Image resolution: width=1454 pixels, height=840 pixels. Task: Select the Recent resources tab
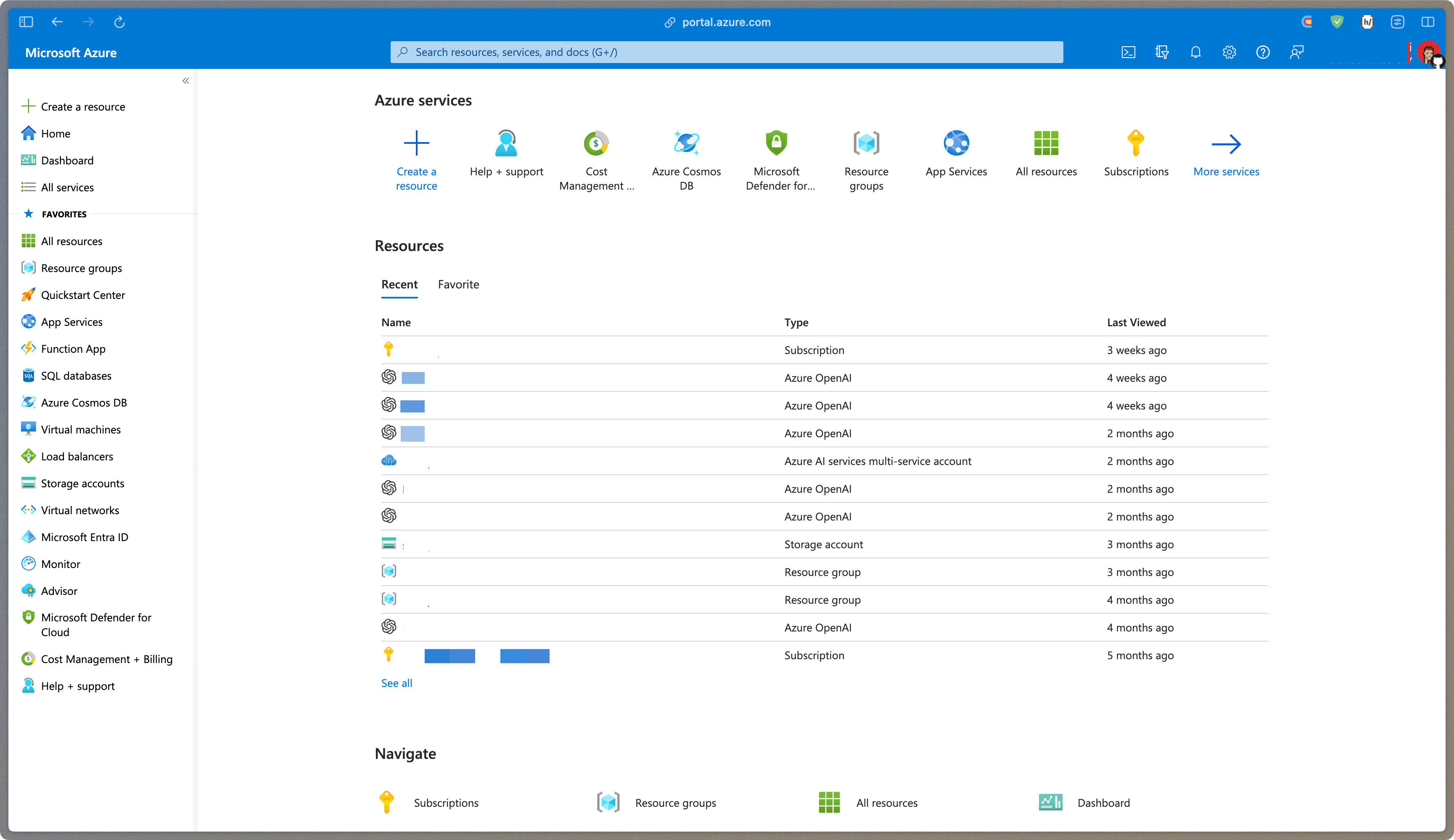[x=399, y=285]
